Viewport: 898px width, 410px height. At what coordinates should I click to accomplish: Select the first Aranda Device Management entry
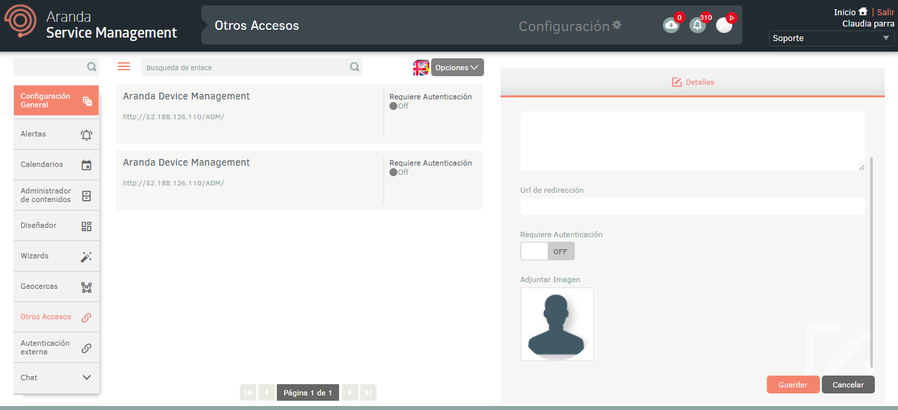(299, 113)
